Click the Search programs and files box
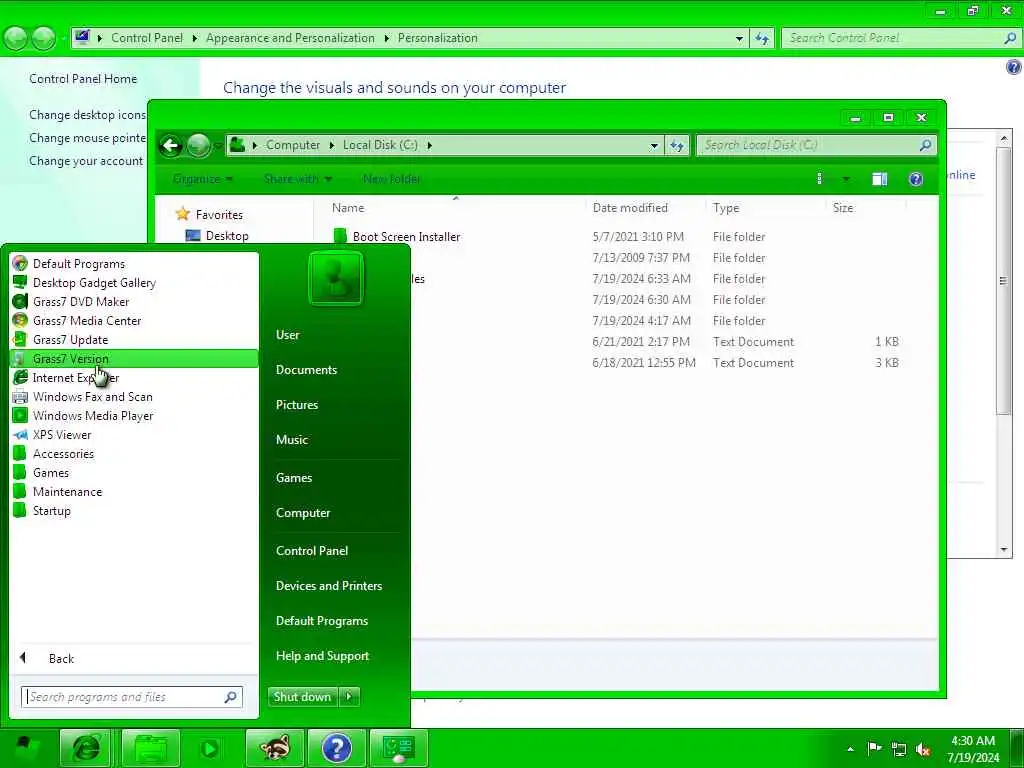The height and width of the screenshot is (768, 1024). tap(131, 697)
